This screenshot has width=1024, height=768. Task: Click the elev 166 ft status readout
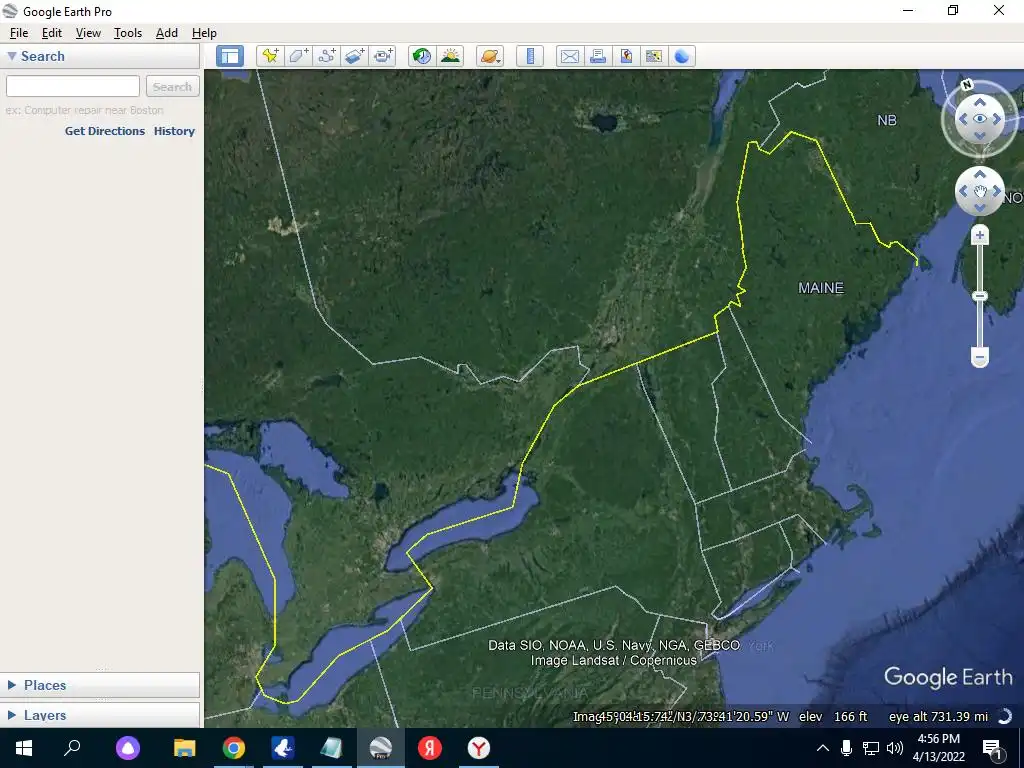pos(833,716)
